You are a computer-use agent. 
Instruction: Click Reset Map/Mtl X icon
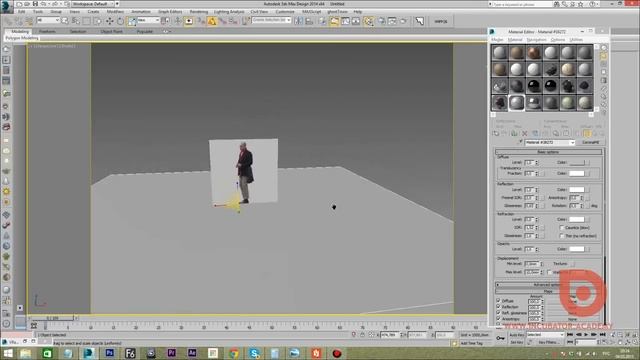point(524,133)
